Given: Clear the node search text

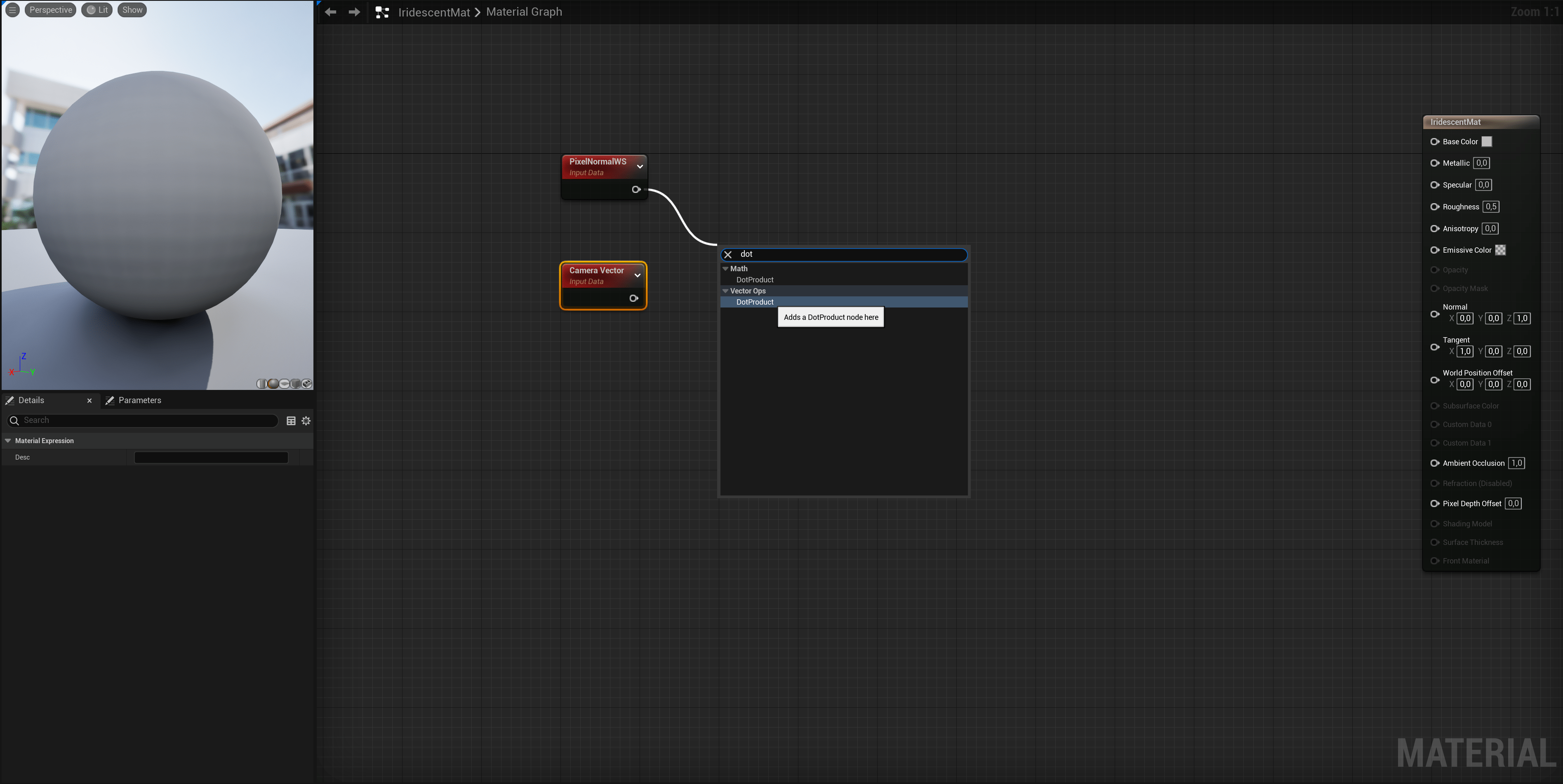Looking at the screenshot, I should pyautogui.click(x=728, y=255).
